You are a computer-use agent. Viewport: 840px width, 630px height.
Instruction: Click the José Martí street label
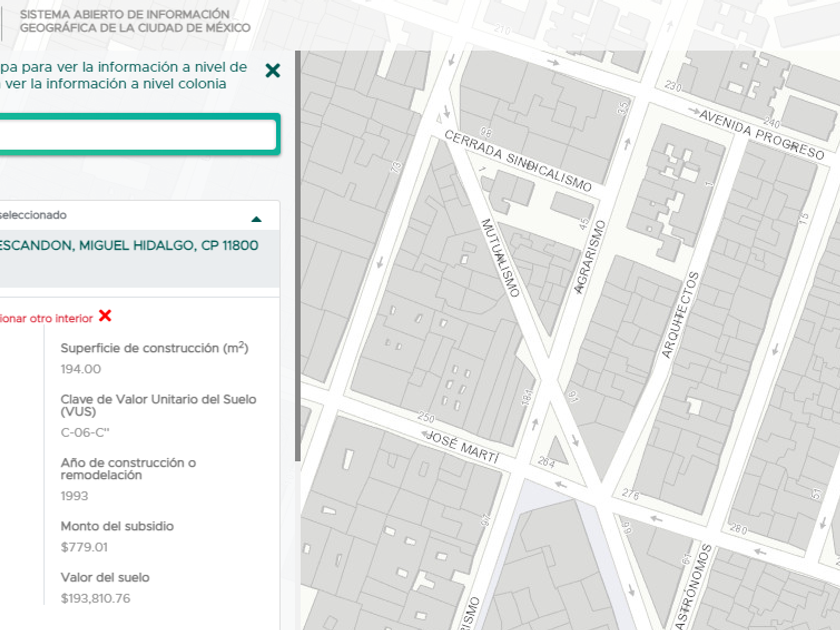tap(462, 445)
